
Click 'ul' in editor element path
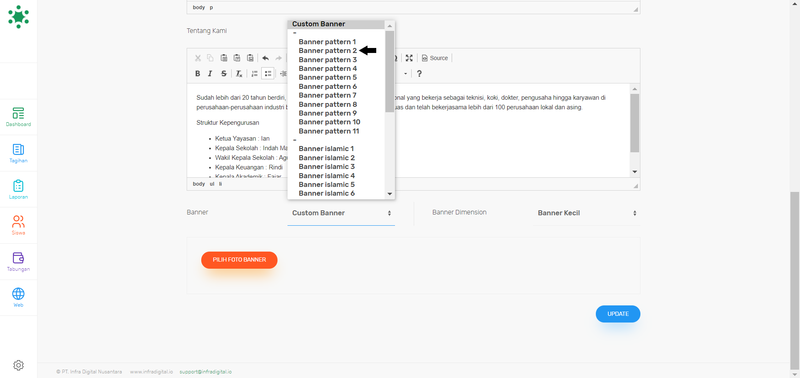pos(212,184)
